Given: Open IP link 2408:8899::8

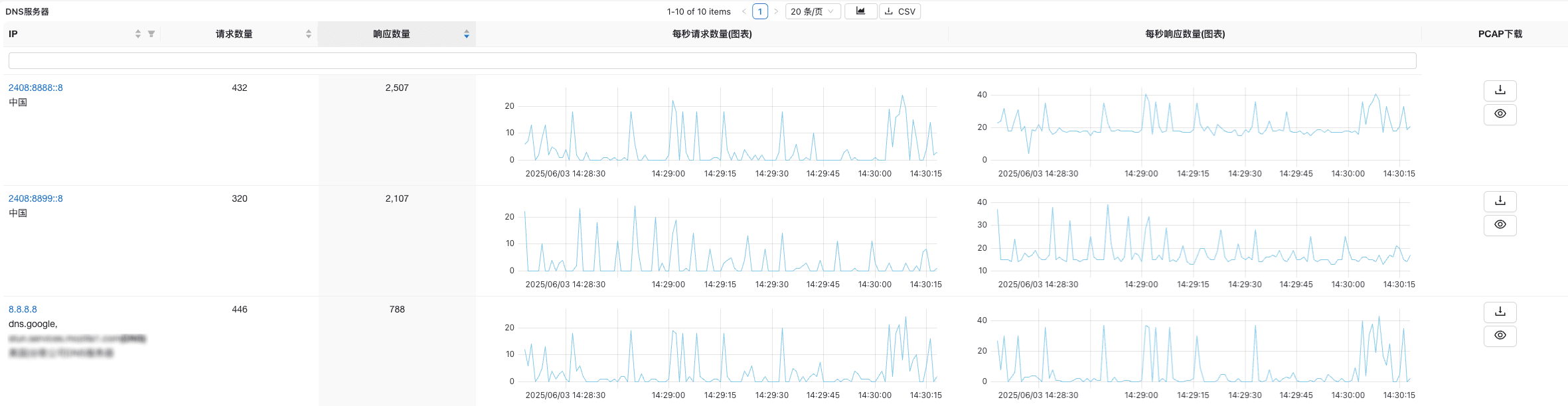Looking at the screenshot, I should tap(36, 198).
